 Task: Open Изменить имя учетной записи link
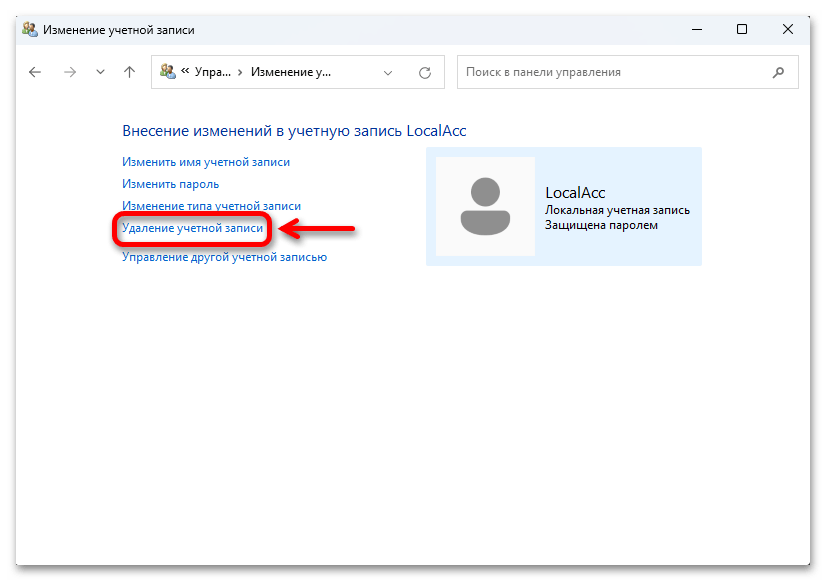point(206,162)
